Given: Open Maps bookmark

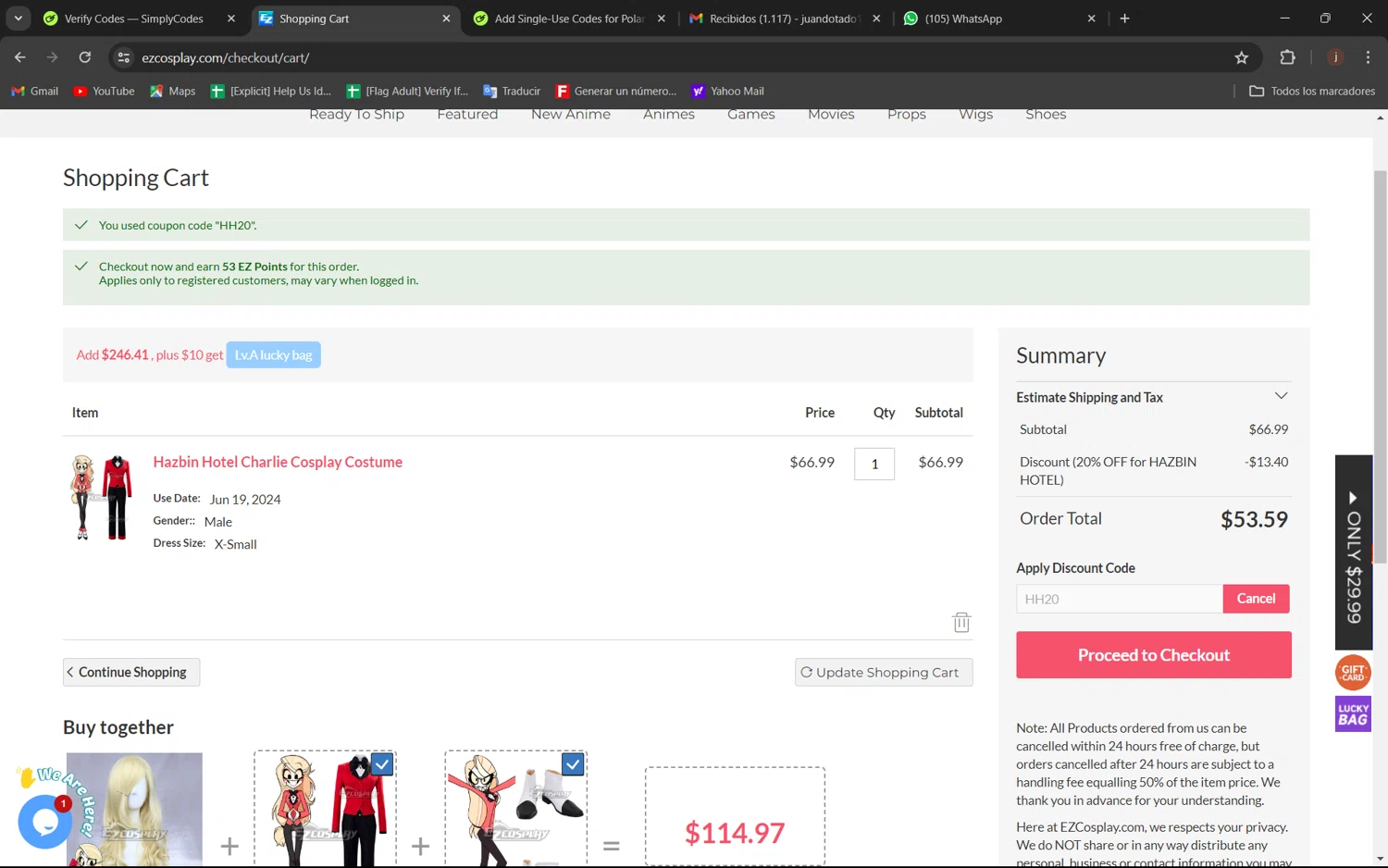Looking at the screenshot, I should point(173,91).
